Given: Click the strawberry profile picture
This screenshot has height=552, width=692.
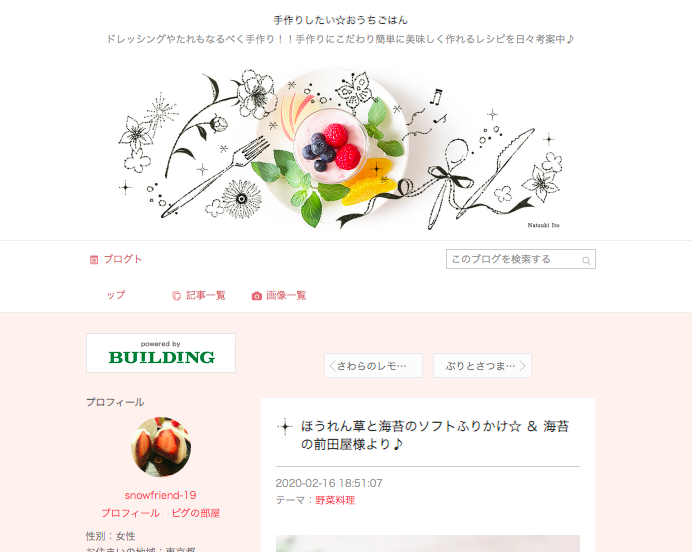Looking at the screenshot, I should point(161,447).
